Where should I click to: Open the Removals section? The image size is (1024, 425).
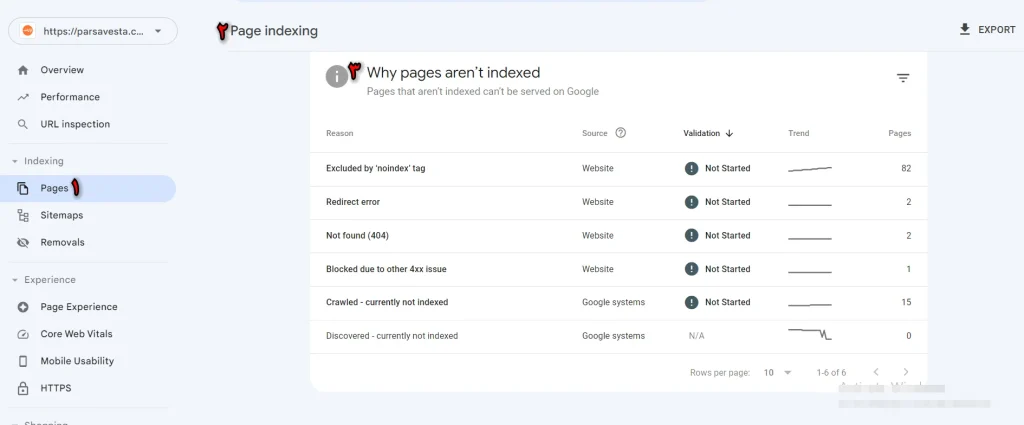(x=62, y=242)
